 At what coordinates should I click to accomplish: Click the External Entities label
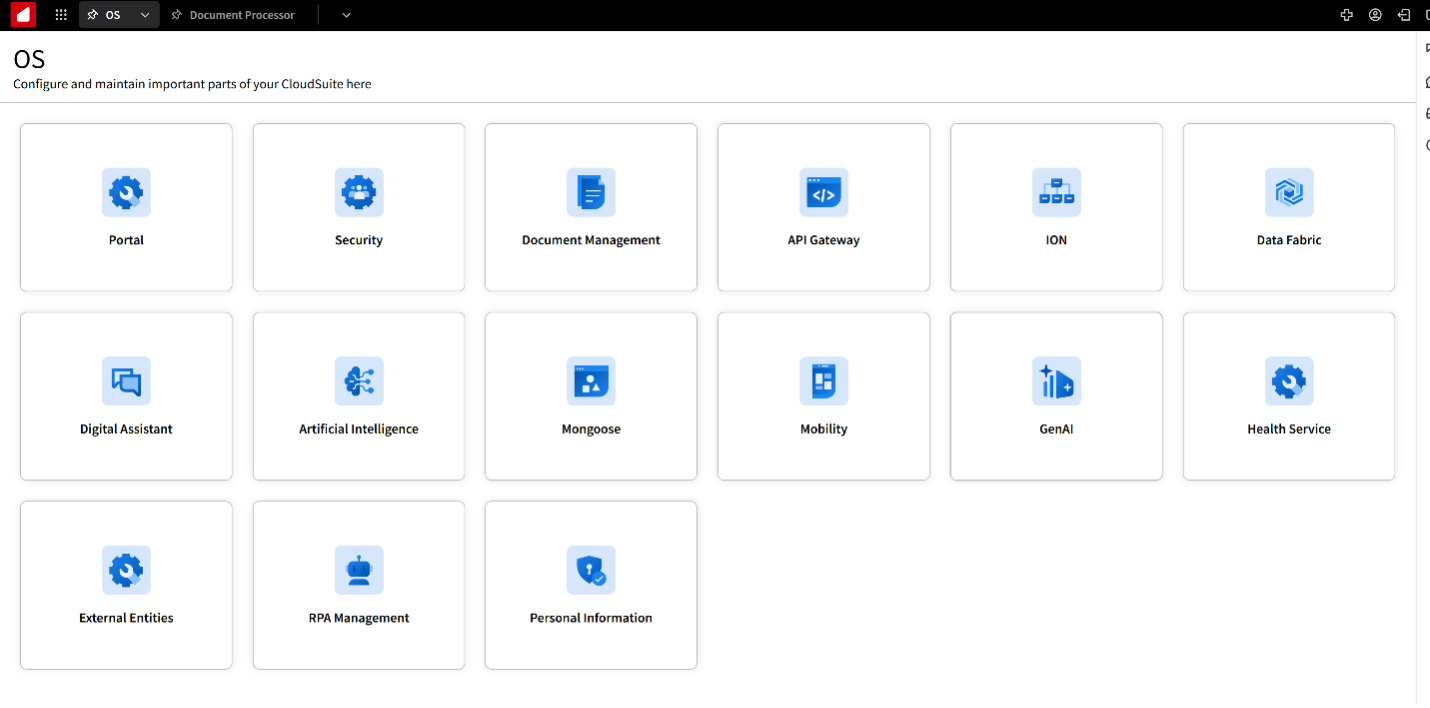point(126,618)
